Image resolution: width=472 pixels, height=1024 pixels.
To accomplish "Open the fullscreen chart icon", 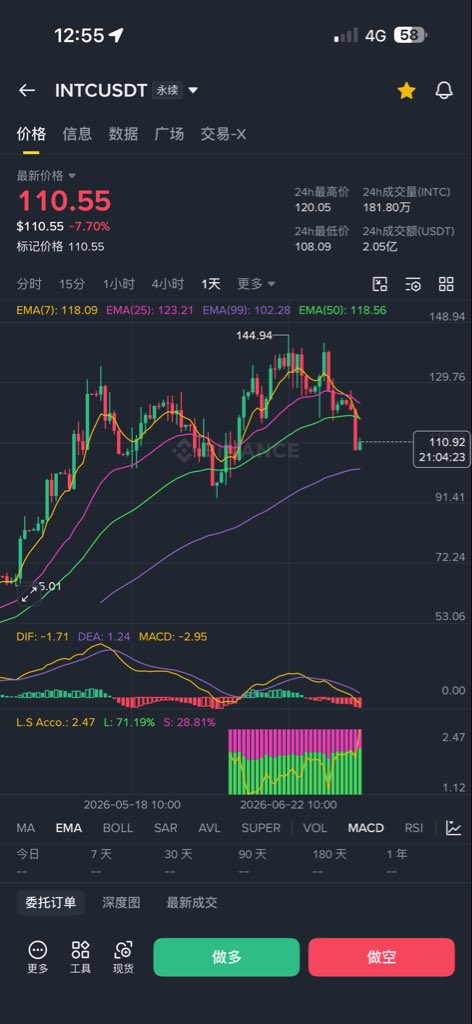I will [380, 284].
